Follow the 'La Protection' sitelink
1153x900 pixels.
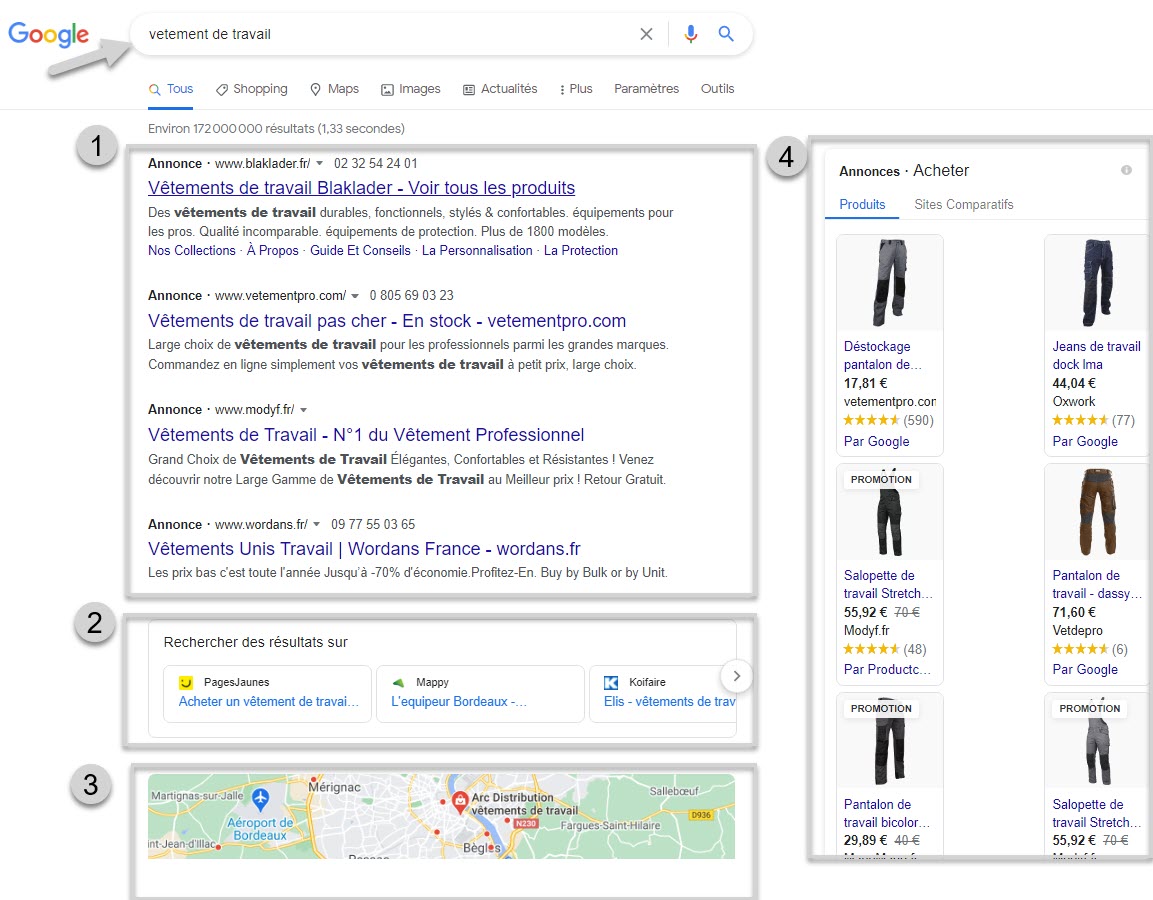coord(581,251)
